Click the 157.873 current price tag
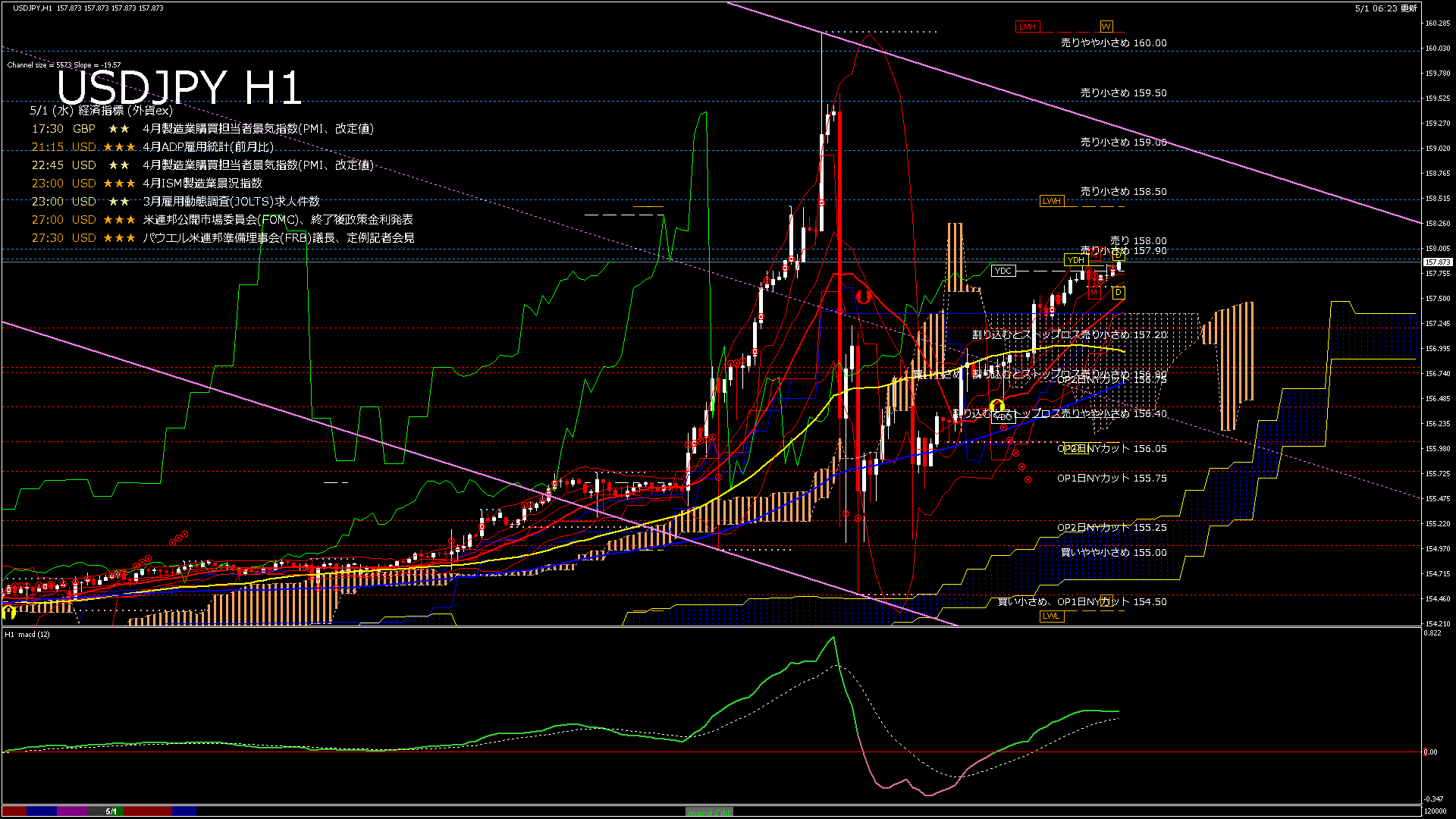Image resolution: width=1456 pixels, height=819 pixels. click(1437, 262)
